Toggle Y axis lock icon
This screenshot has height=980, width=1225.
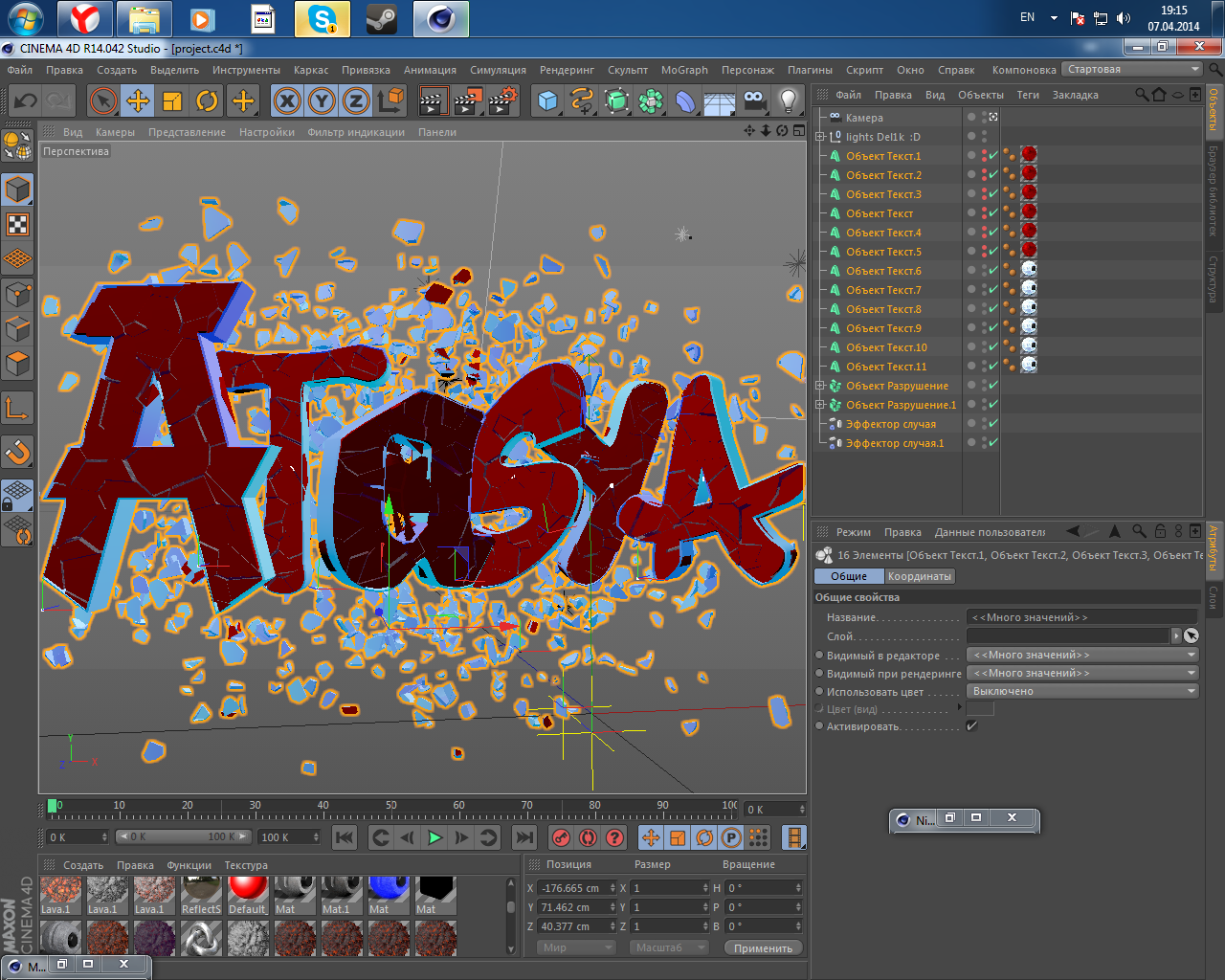pos(322,100)
